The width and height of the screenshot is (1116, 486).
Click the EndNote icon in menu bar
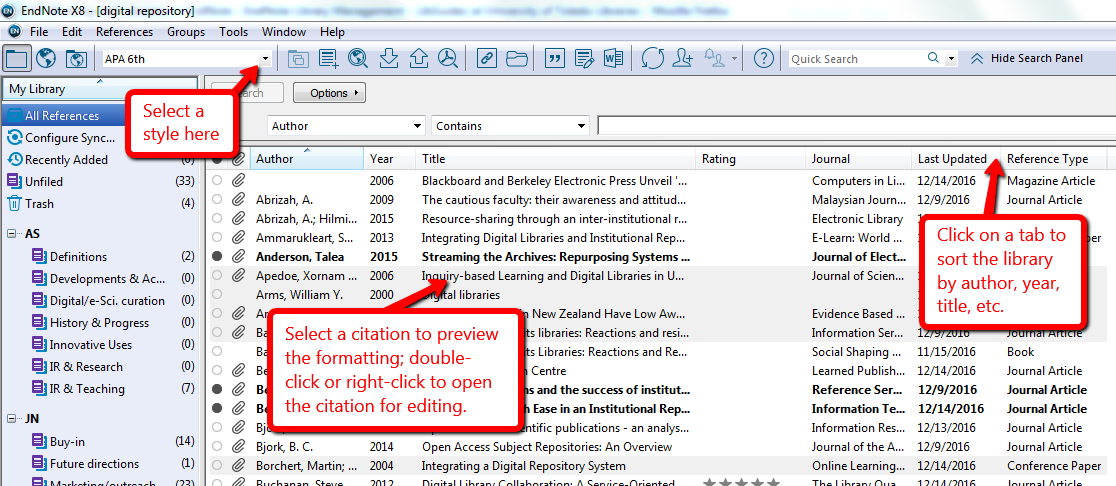(x=13, y=31)
